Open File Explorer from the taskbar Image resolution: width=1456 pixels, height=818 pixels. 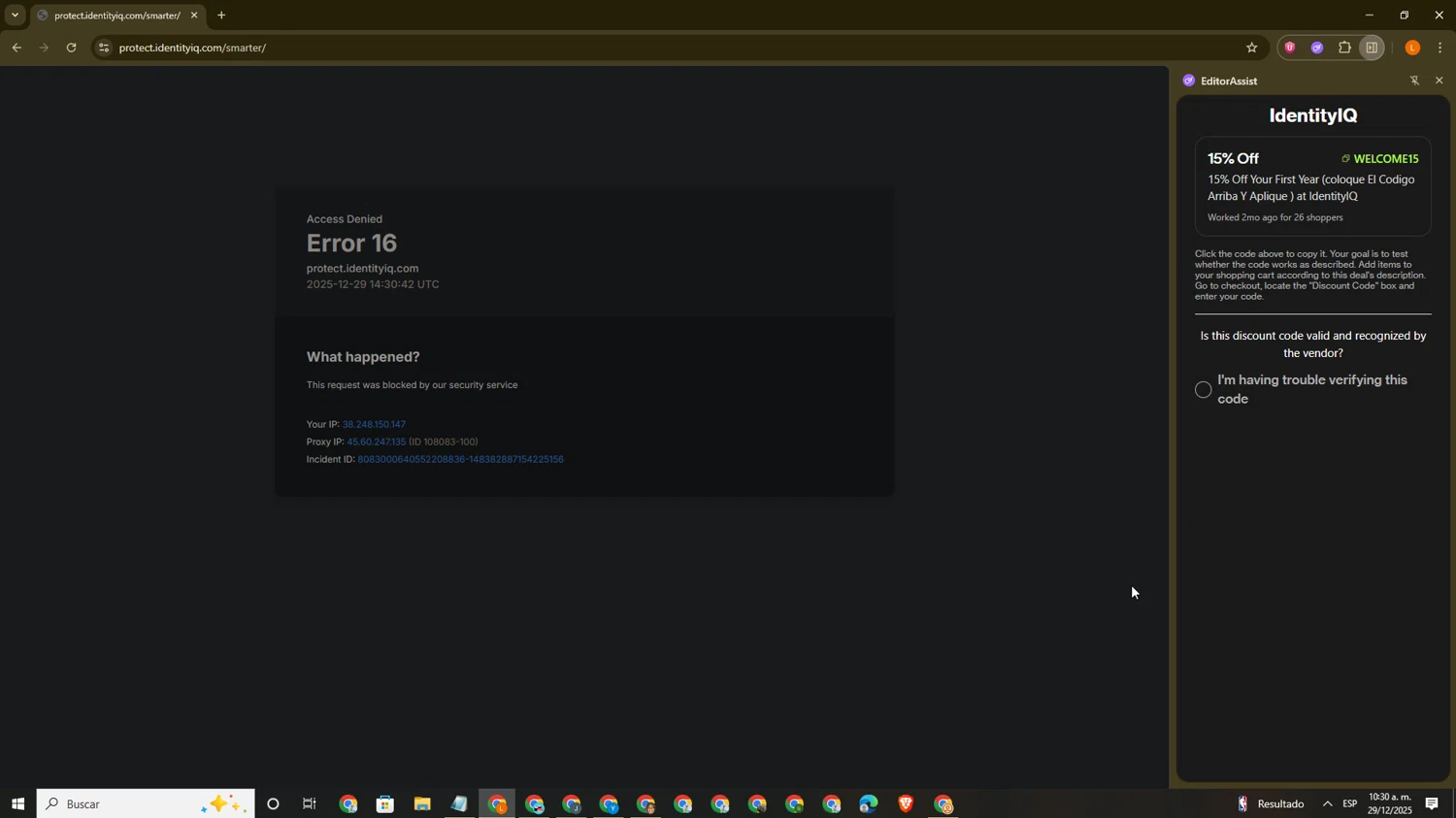(422, 803)
